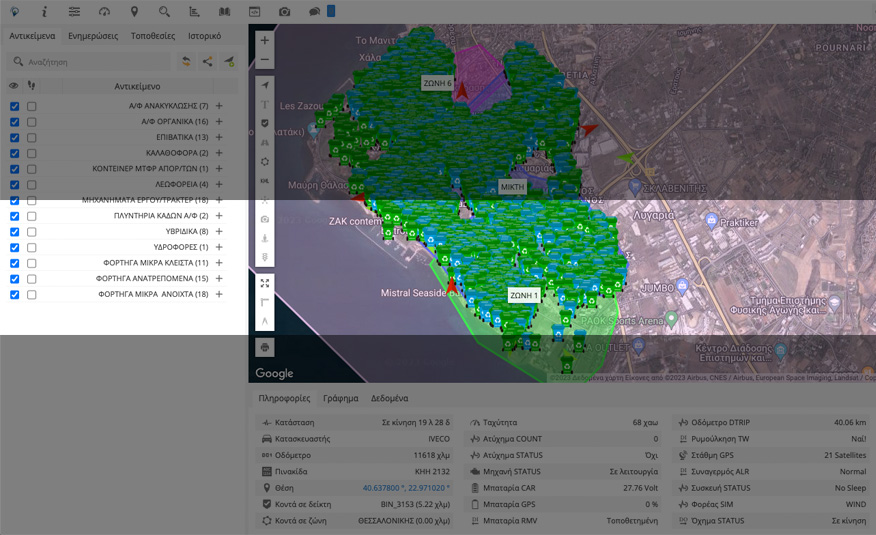Image resolution: width=876 pixels, height=535 pixels.
Task: Click the share icon beside search box
Action: [207, 62]
